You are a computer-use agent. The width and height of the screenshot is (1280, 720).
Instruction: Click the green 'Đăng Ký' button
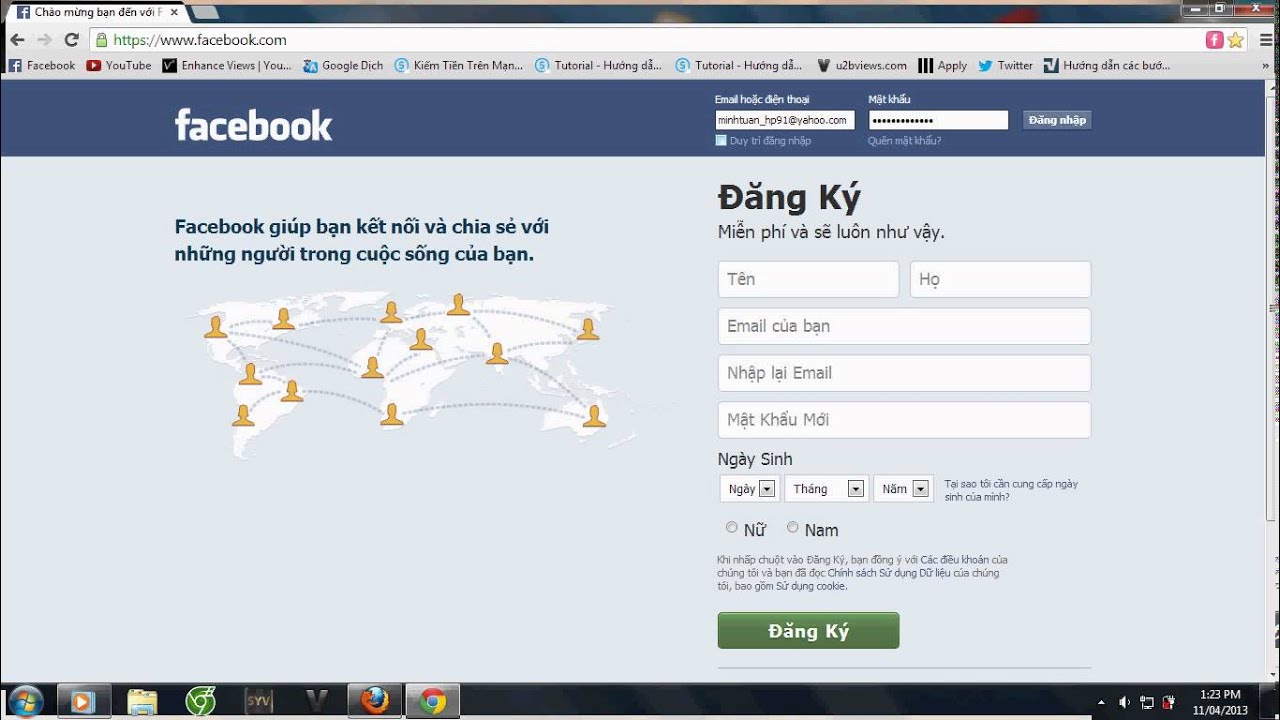pyautogui.click(x=808, y=631)
